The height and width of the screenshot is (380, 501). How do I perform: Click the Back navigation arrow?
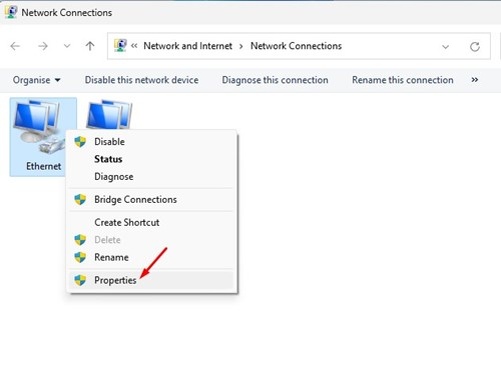pyautogui.click(x=15, y=46)
